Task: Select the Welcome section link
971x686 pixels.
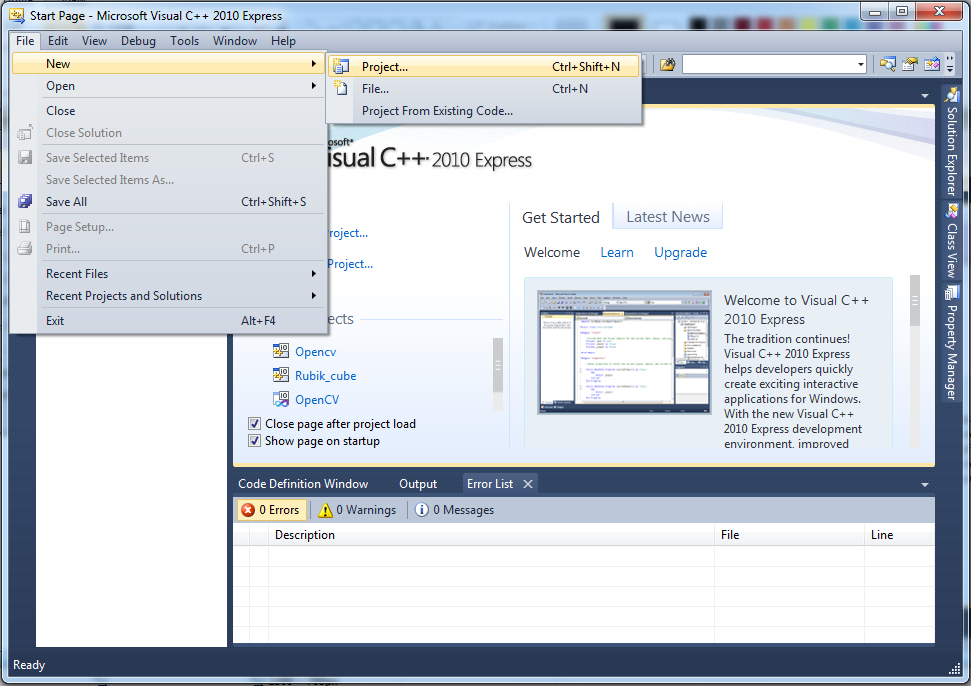Action: pos(552,253)
